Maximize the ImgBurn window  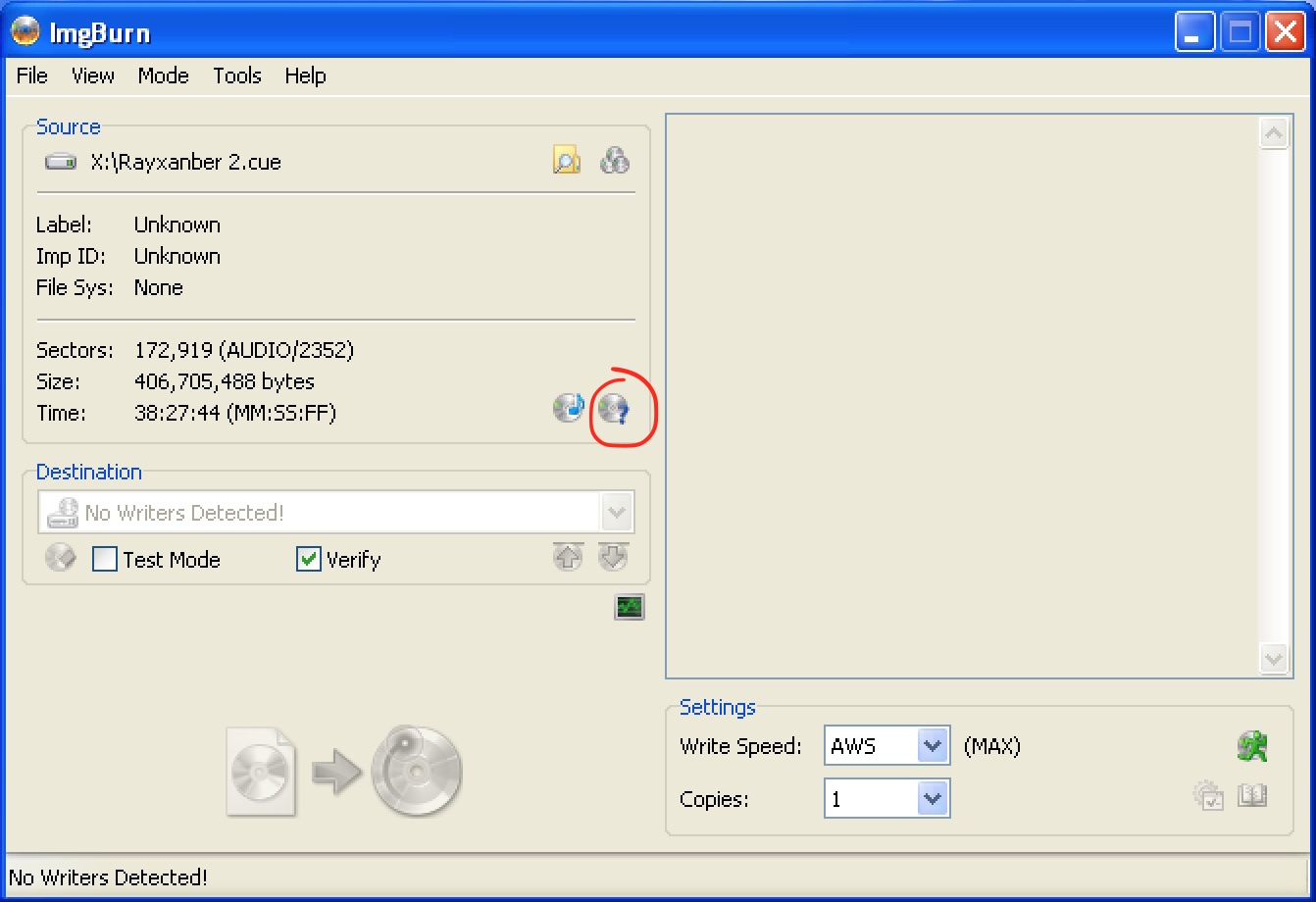click(1240, 33)
